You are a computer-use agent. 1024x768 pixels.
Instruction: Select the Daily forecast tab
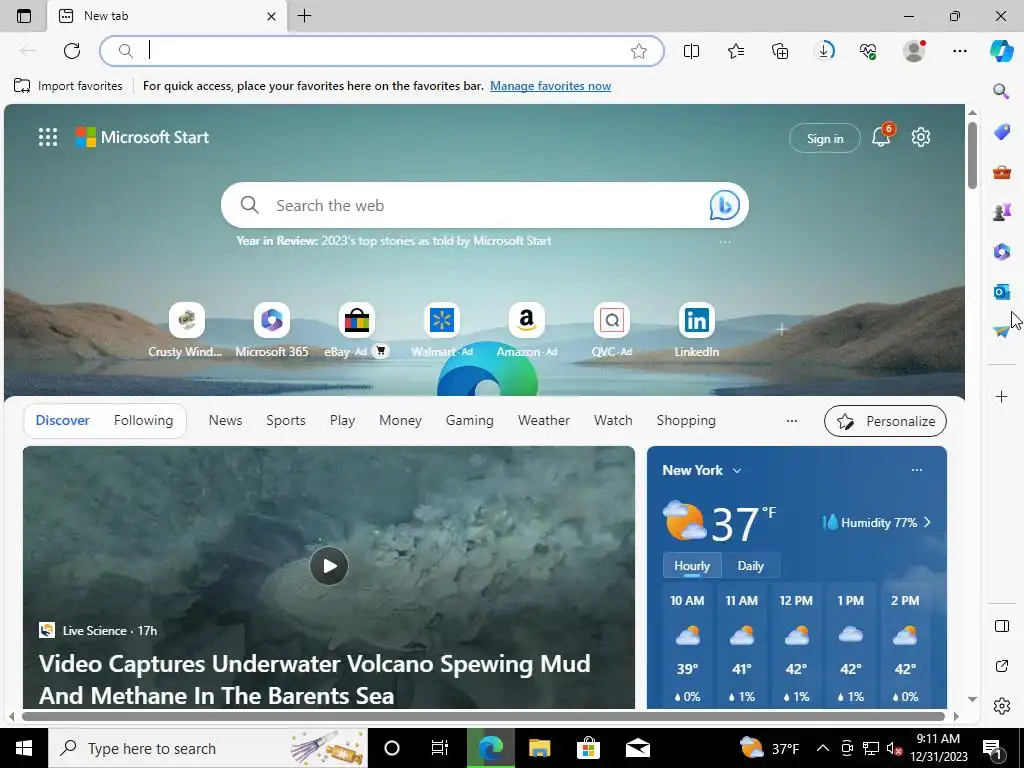coord(750,566)
